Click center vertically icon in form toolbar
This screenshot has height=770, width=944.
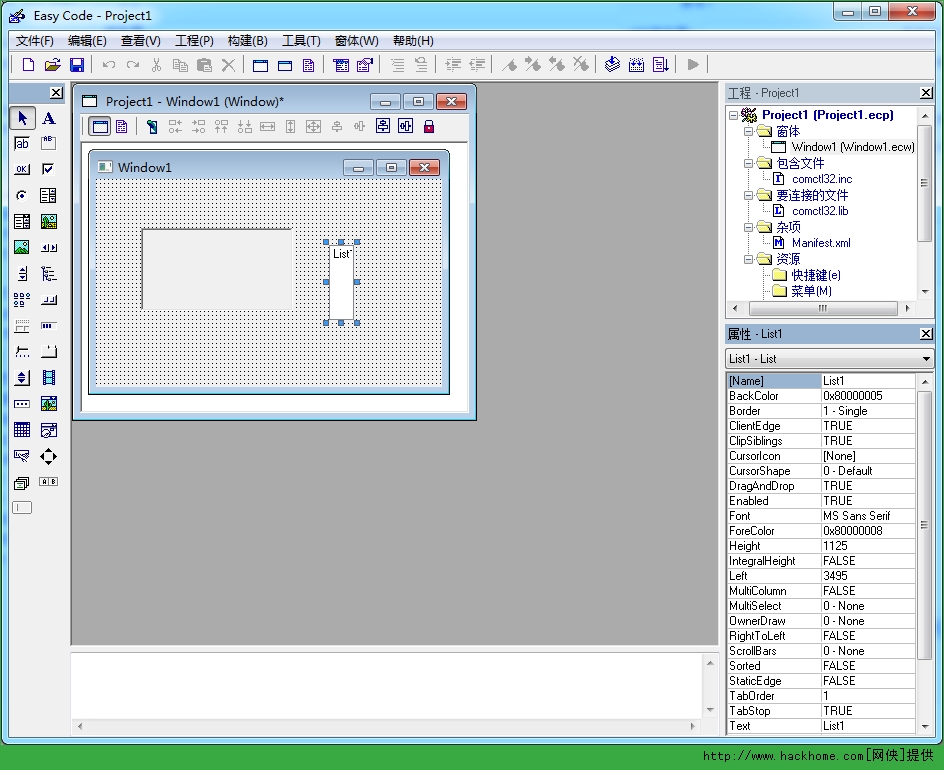[406, 126]
